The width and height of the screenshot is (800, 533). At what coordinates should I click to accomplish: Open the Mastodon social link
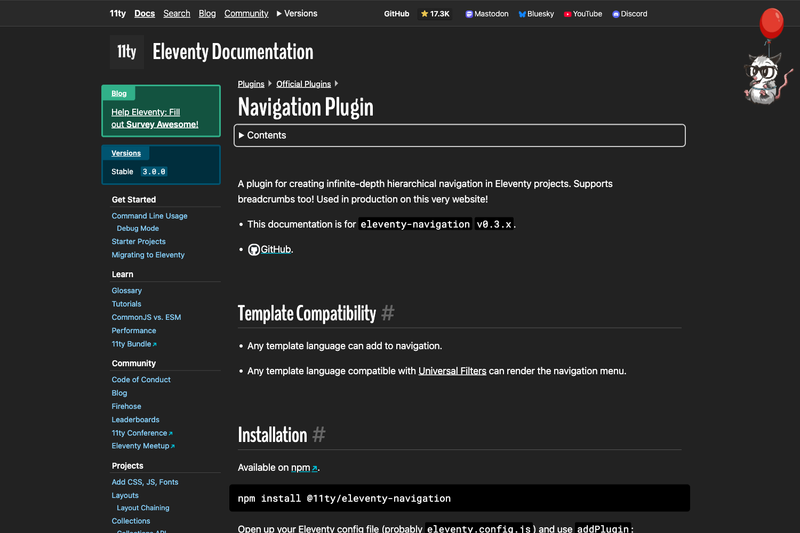[x=487, y=14]
